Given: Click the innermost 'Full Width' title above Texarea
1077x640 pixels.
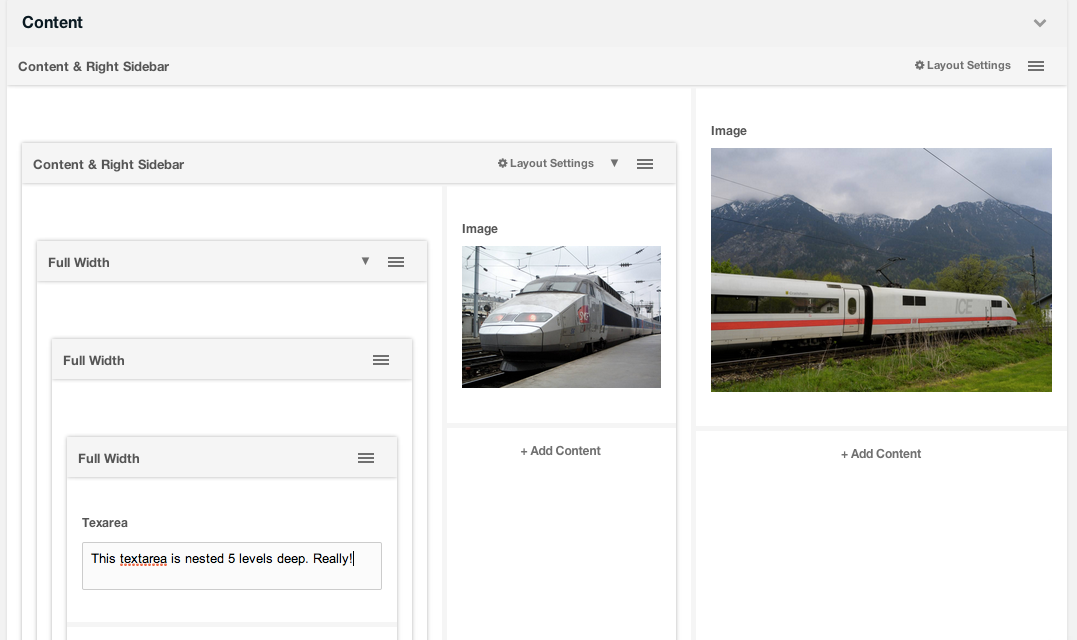Looking at the screenshot, I should [x=109, y=459].
